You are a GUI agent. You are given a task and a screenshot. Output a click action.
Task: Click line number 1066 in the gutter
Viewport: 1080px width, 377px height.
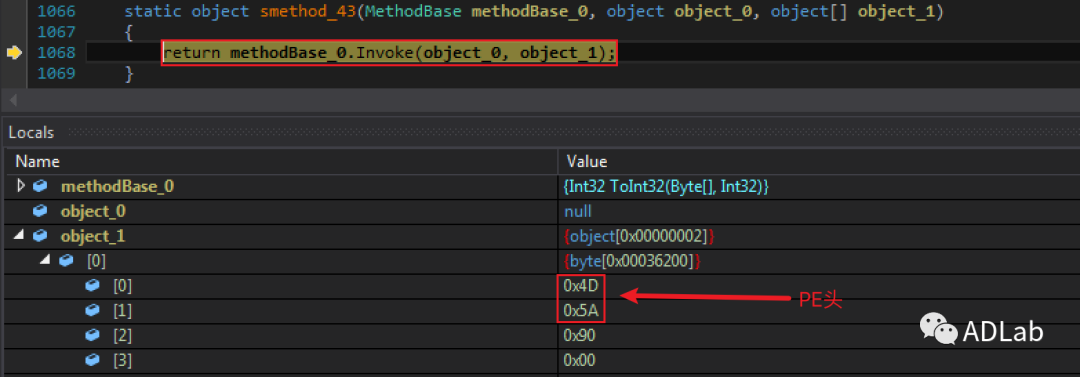[56, 12]
